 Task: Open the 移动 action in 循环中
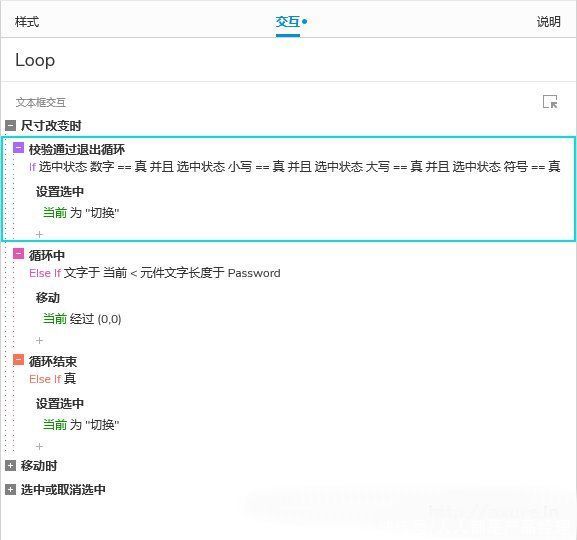click(48, 297)
